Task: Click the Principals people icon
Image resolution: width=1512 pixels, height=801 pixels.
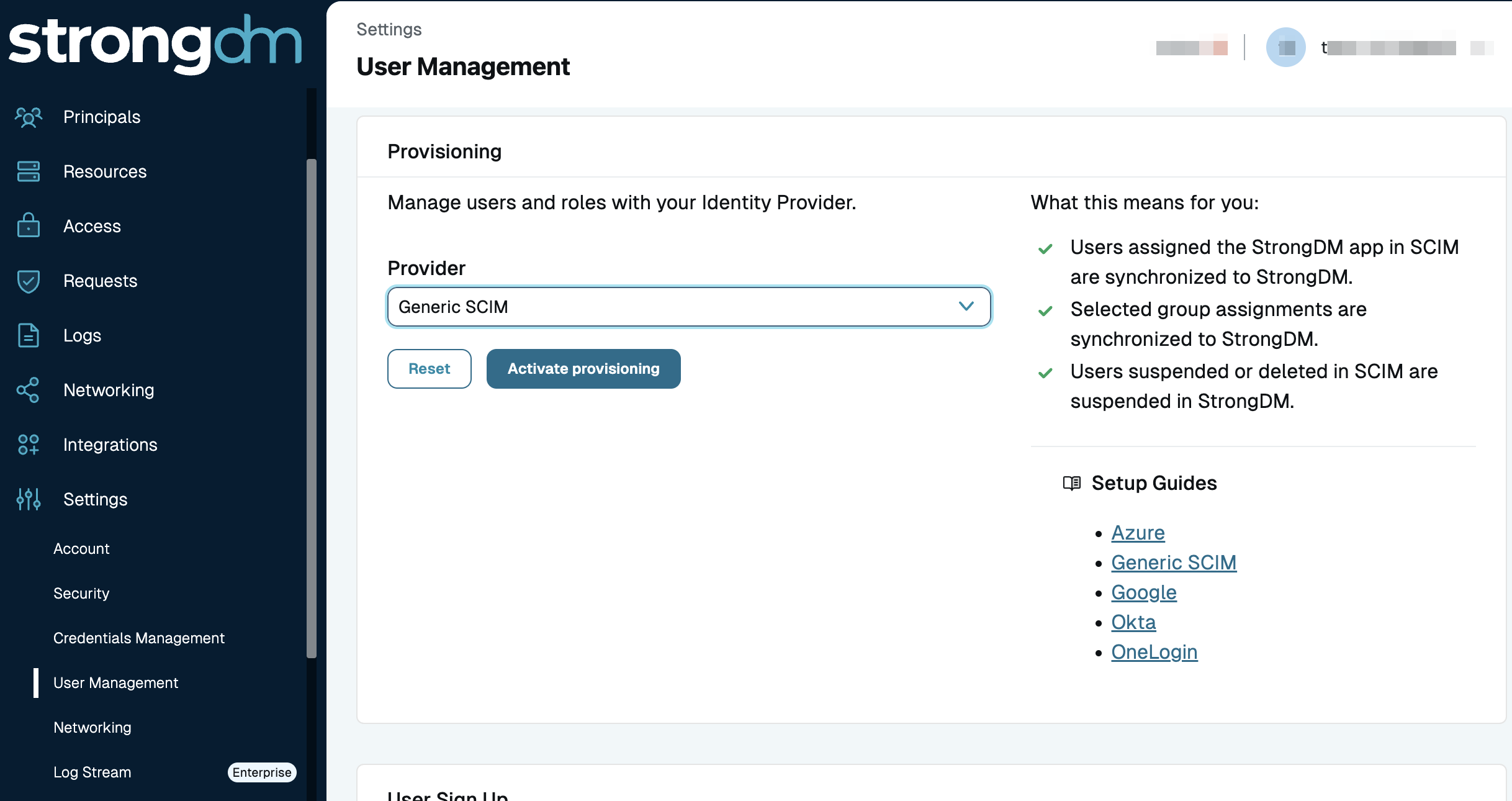Action: [28, 117]
